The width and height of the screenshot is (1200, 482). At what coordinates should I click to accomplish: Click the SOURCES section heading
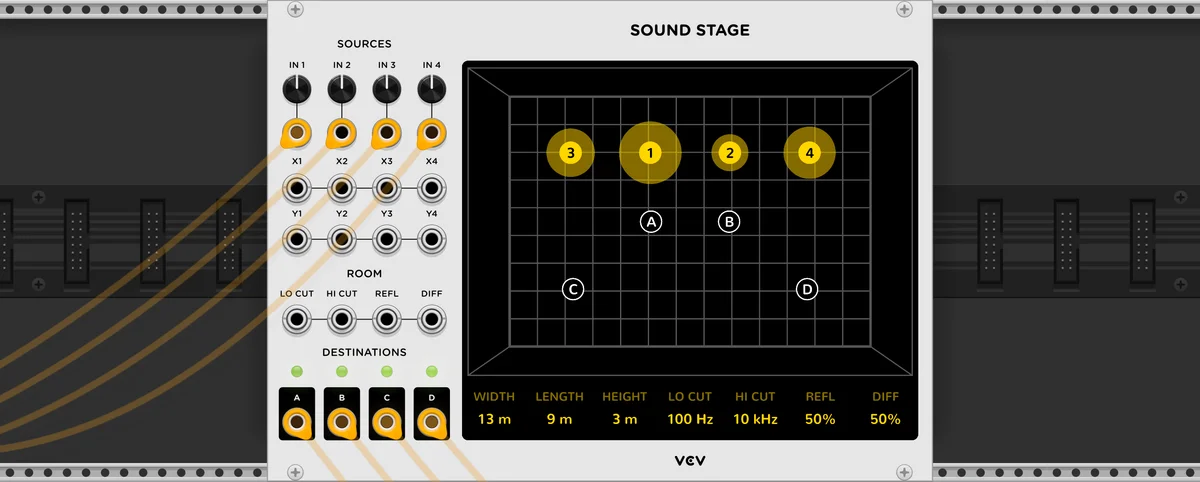coord(364,44)
